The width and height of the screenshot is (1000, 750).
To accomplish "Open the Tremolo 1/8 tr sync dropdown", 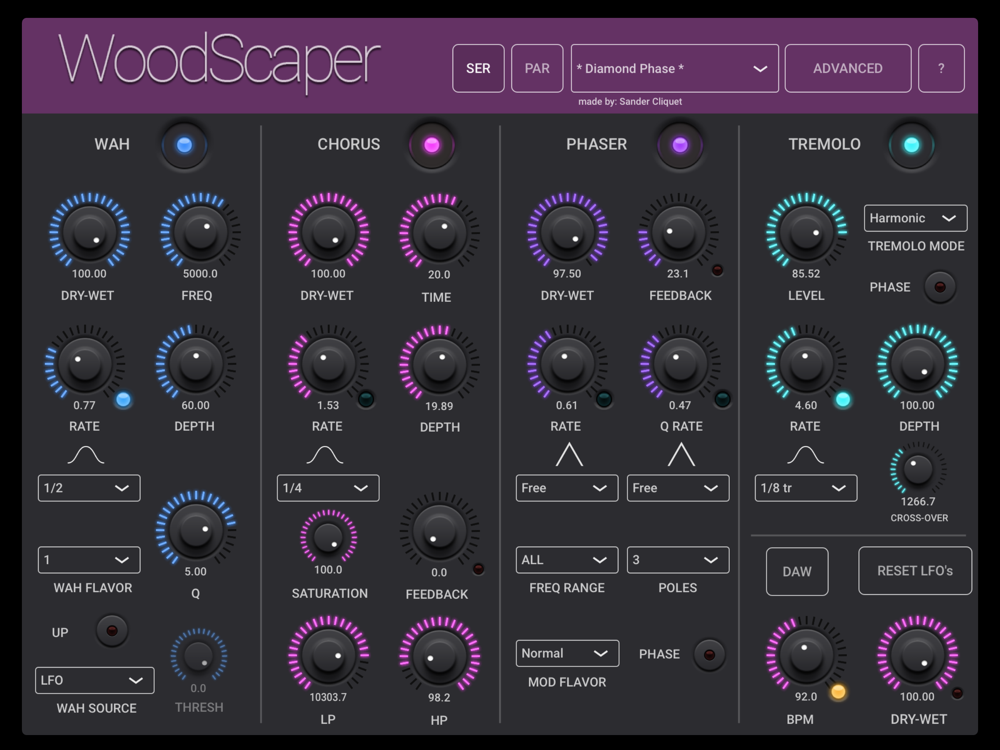I will 806,488.
